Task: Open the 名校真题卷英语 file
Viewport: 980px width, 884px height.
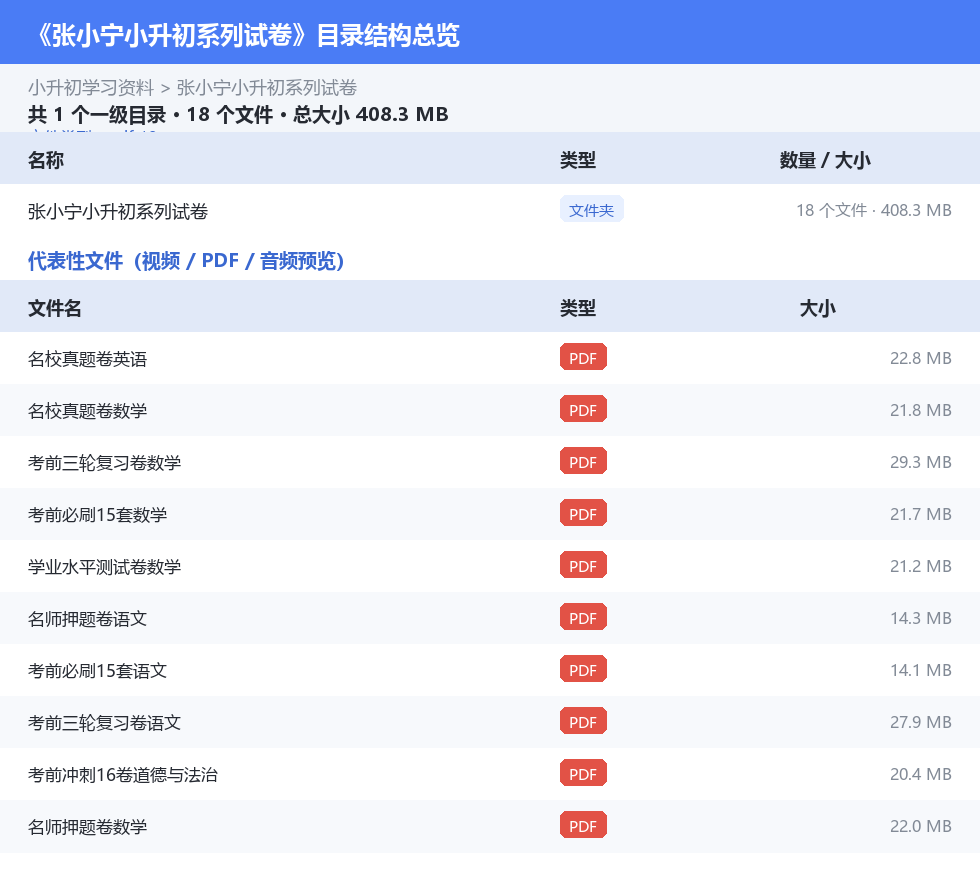Action: 88,359
